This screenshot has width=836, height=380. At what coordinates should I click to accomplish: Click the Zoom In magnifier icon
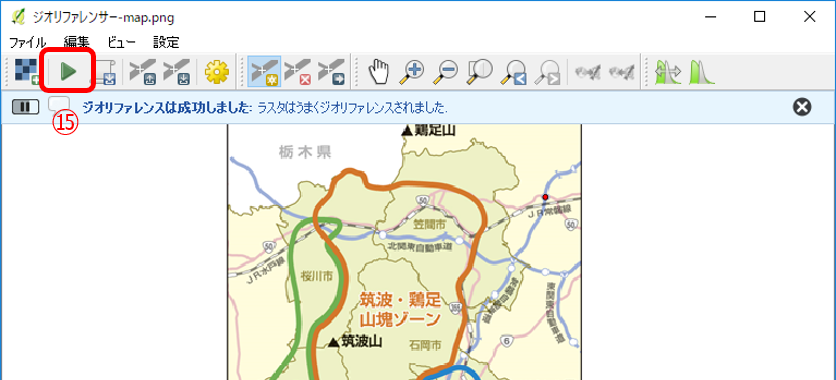(413, 71)
